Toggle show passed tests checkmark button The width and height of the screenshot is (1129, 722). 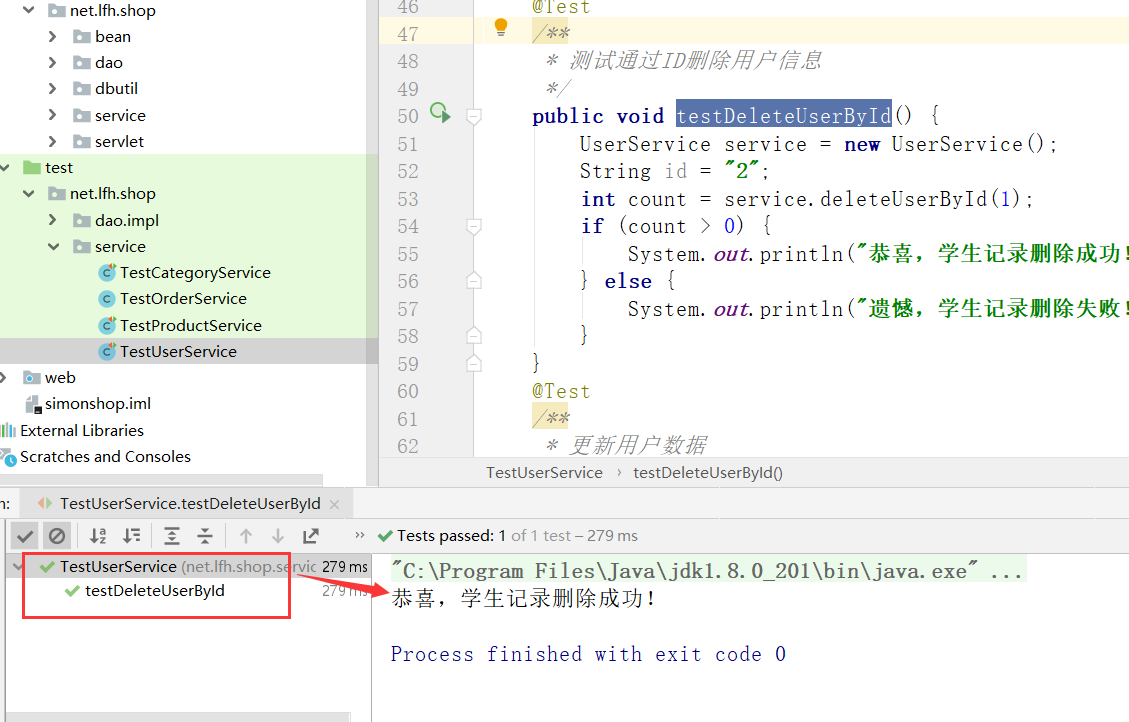(24, 536)
